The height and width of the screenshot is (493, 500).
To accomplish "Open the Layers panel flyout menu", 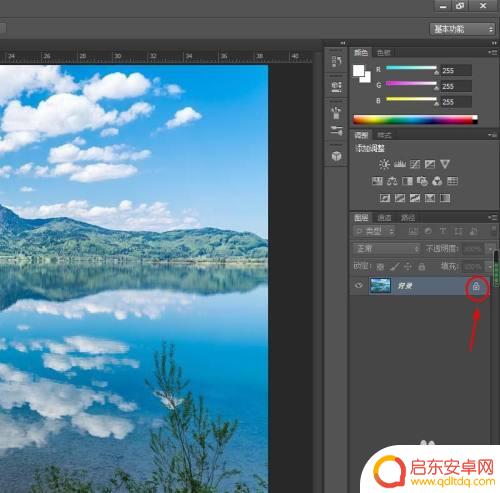I will pyautogui.click(x=493, y=218).
